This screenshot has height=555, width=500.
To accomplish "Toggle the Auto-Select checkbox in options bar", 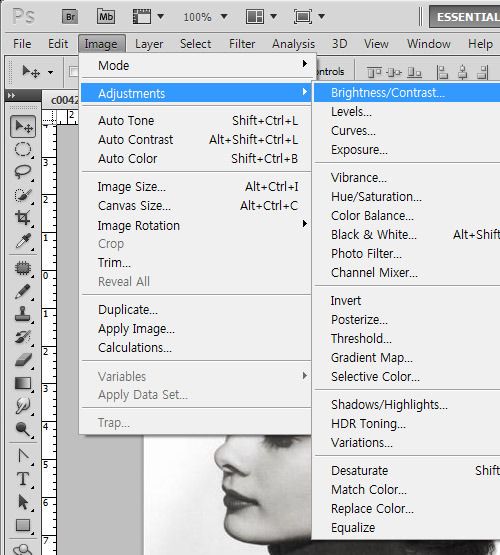I will pos(73,72).
